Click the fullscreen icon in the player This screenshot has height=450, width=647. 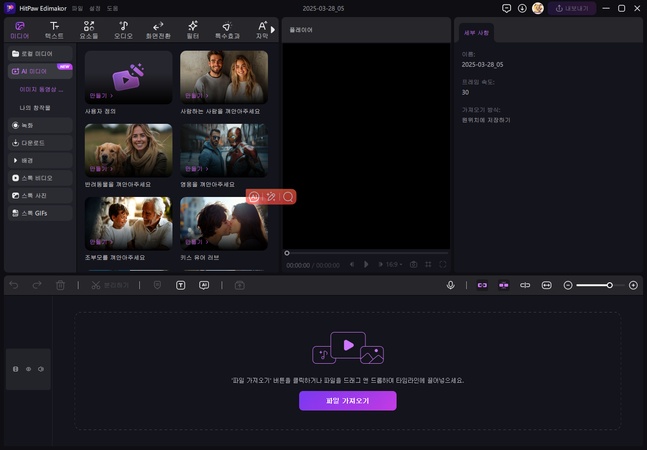click(x=443, y=265)
